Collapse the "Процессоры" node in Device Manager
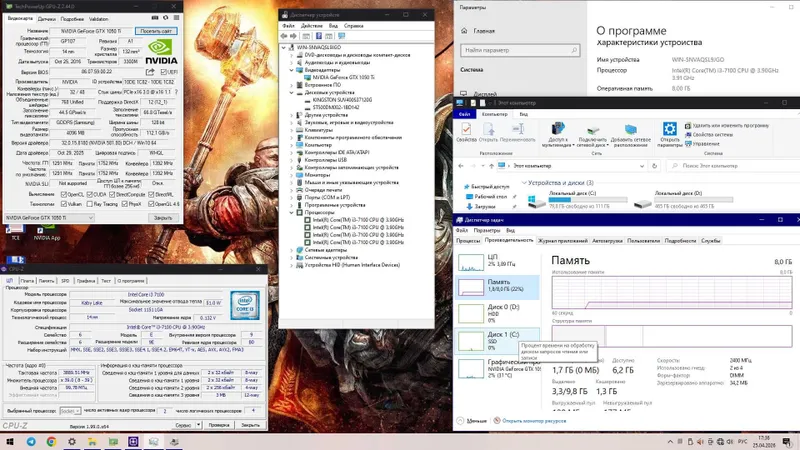This screenshot has width=800, height=450. click(292, 212)
